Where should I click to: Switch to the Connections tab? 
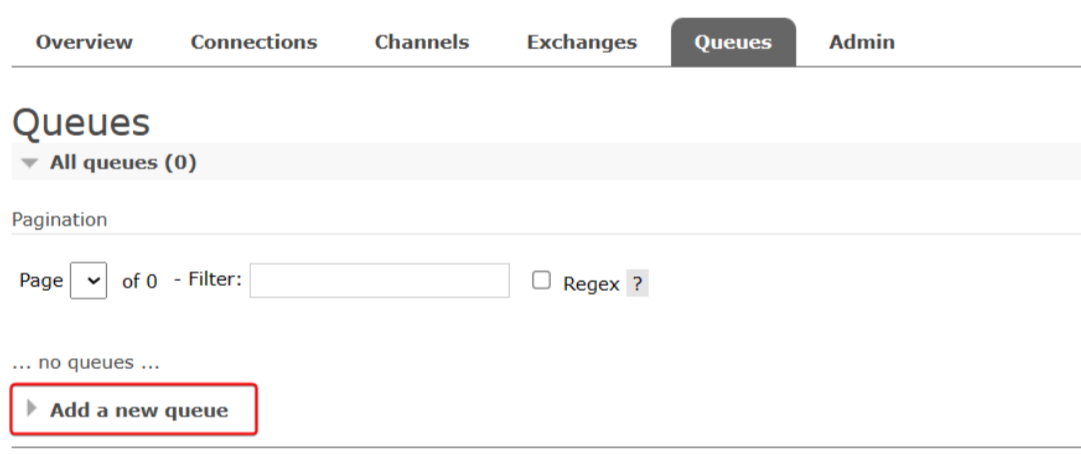click(x=253, y=42)
